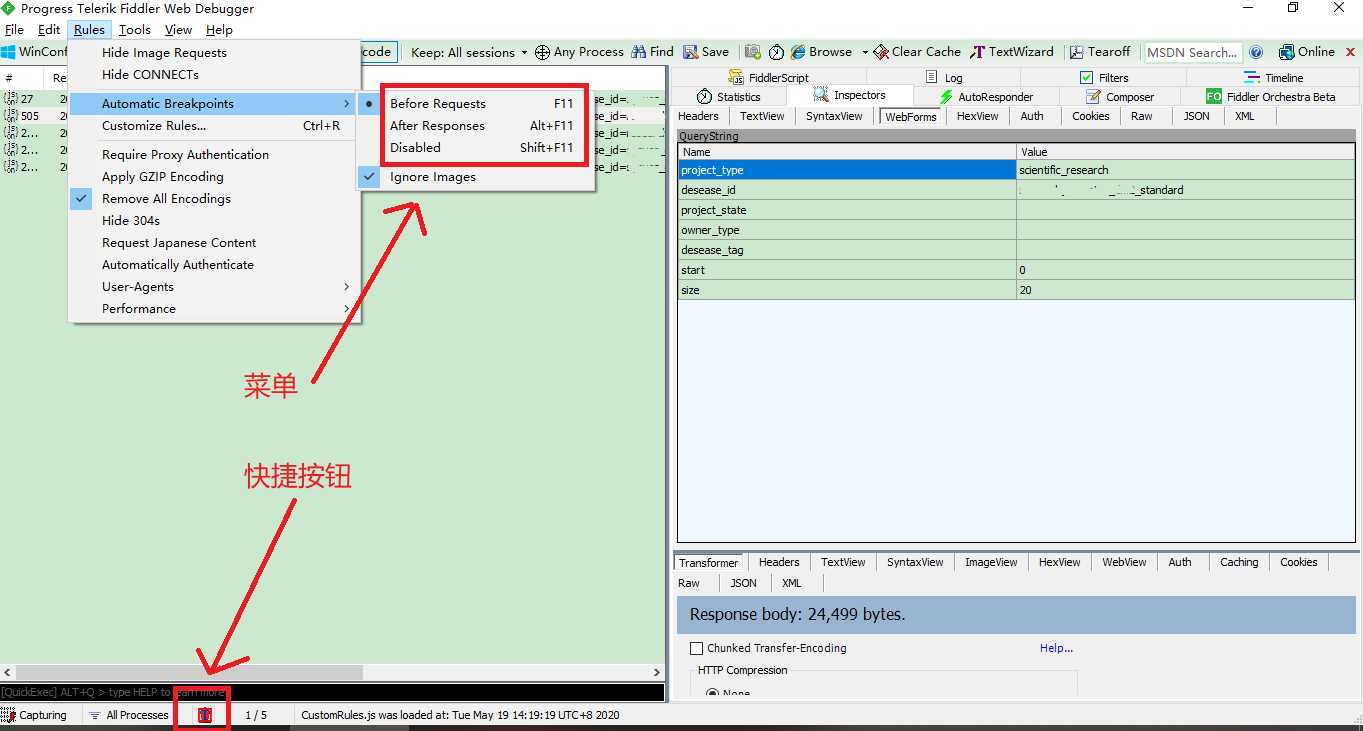The height and width of the screenshot is (731, 1363).
Task: Check Chunked Transfer-Encoding checkbox
Action: coord(696,648)
